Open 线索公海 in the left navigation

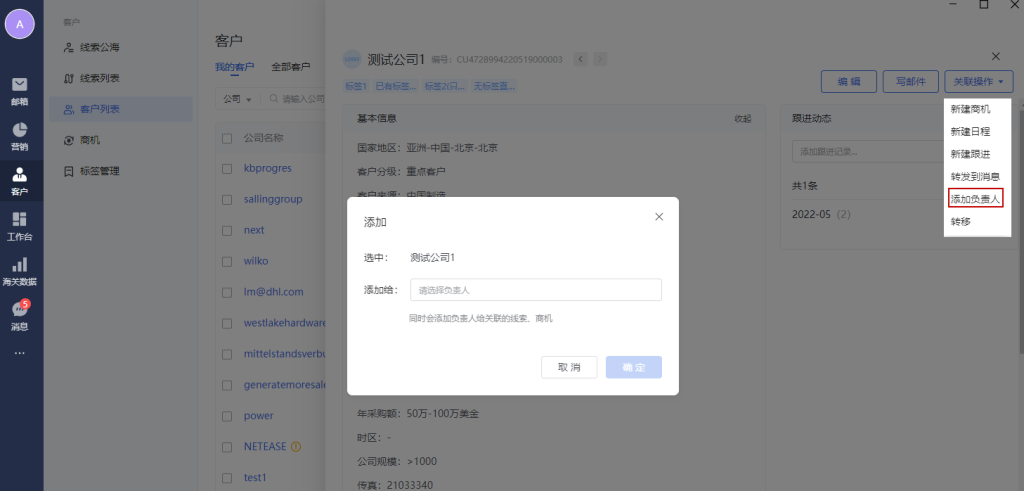click(100, 47)
